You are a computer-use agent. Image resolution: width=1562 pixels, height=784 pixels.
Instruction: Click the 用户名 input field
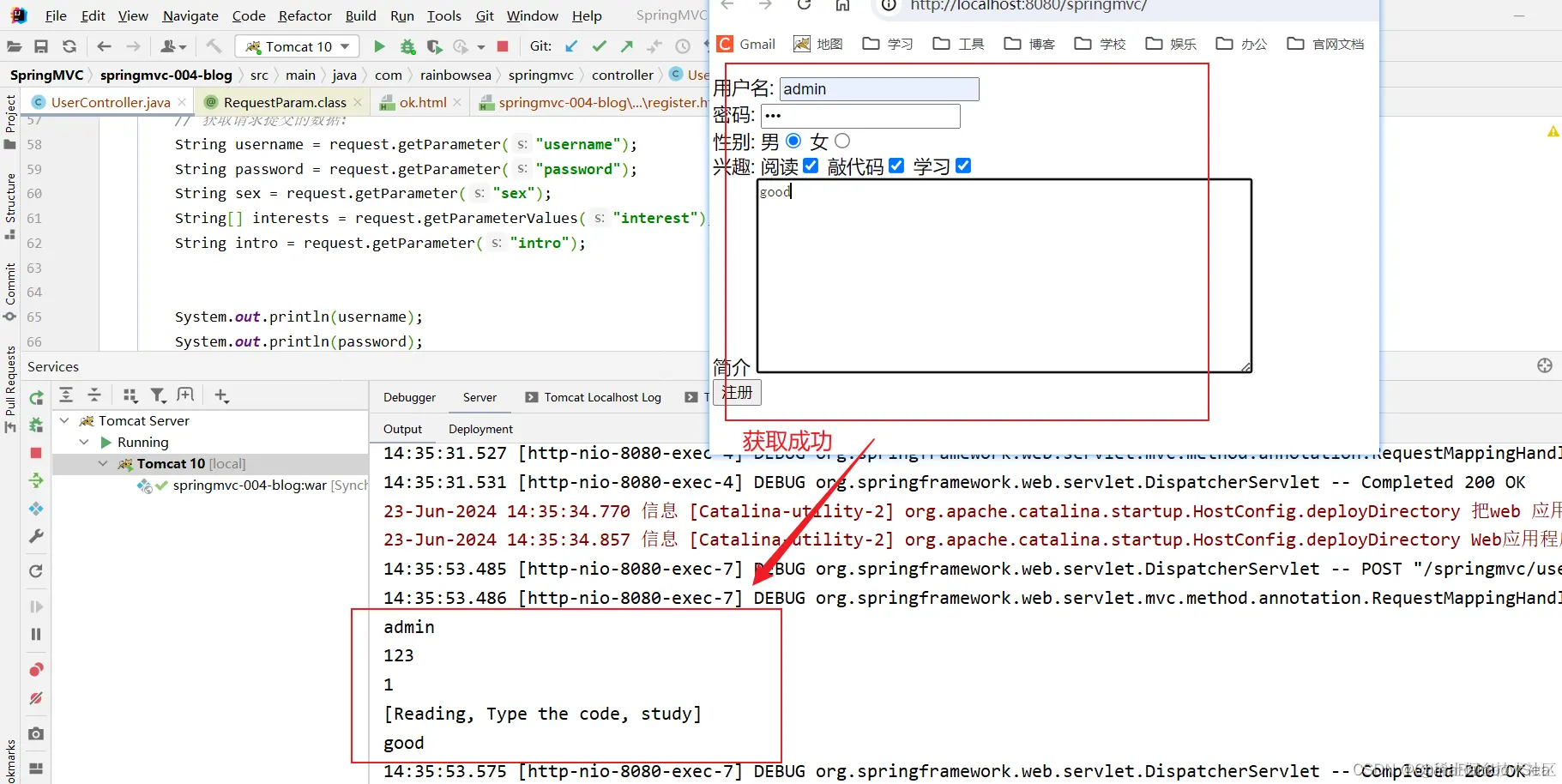[x=879, y=89]
